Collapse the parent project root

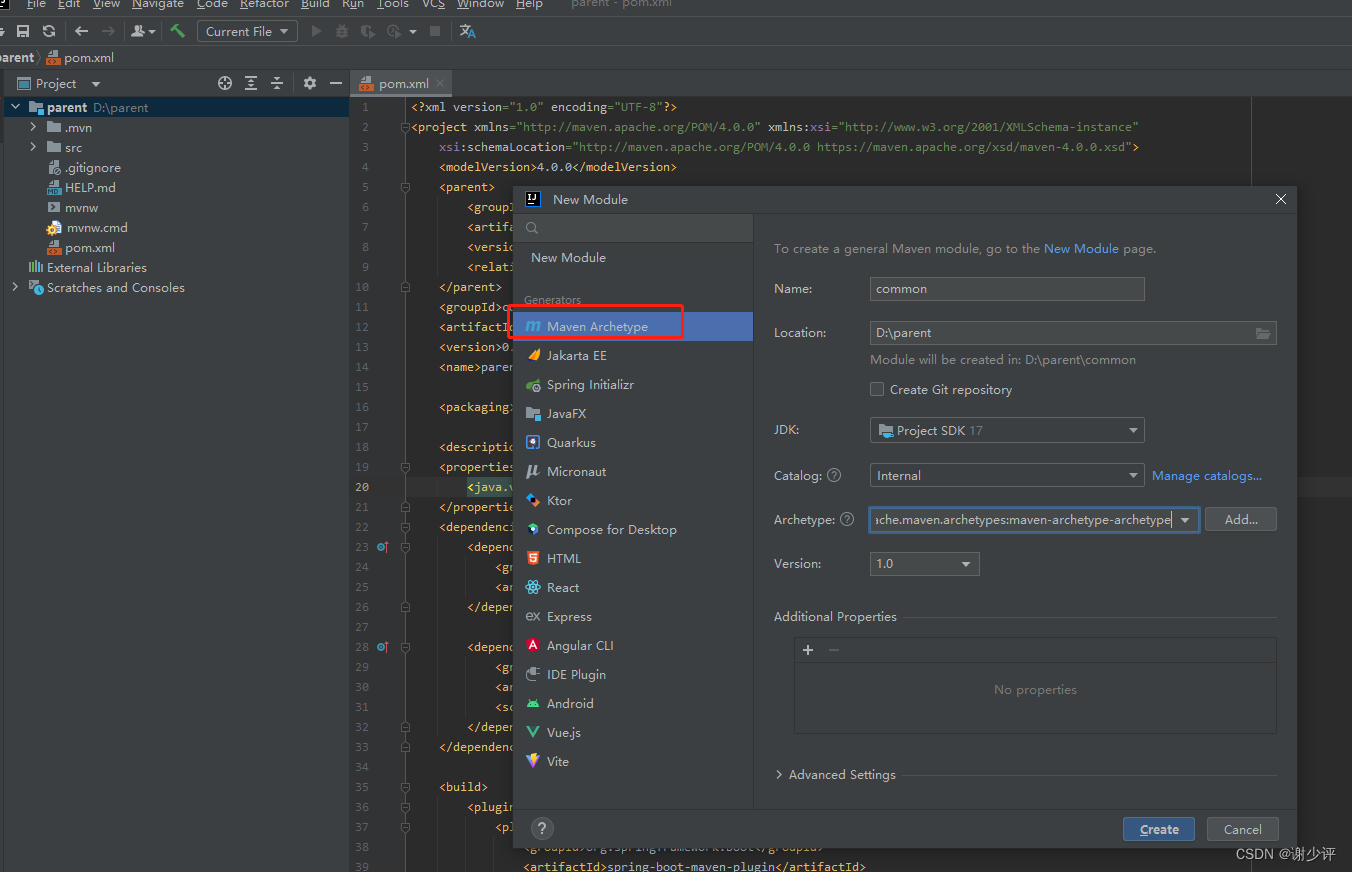click(15, 107)
